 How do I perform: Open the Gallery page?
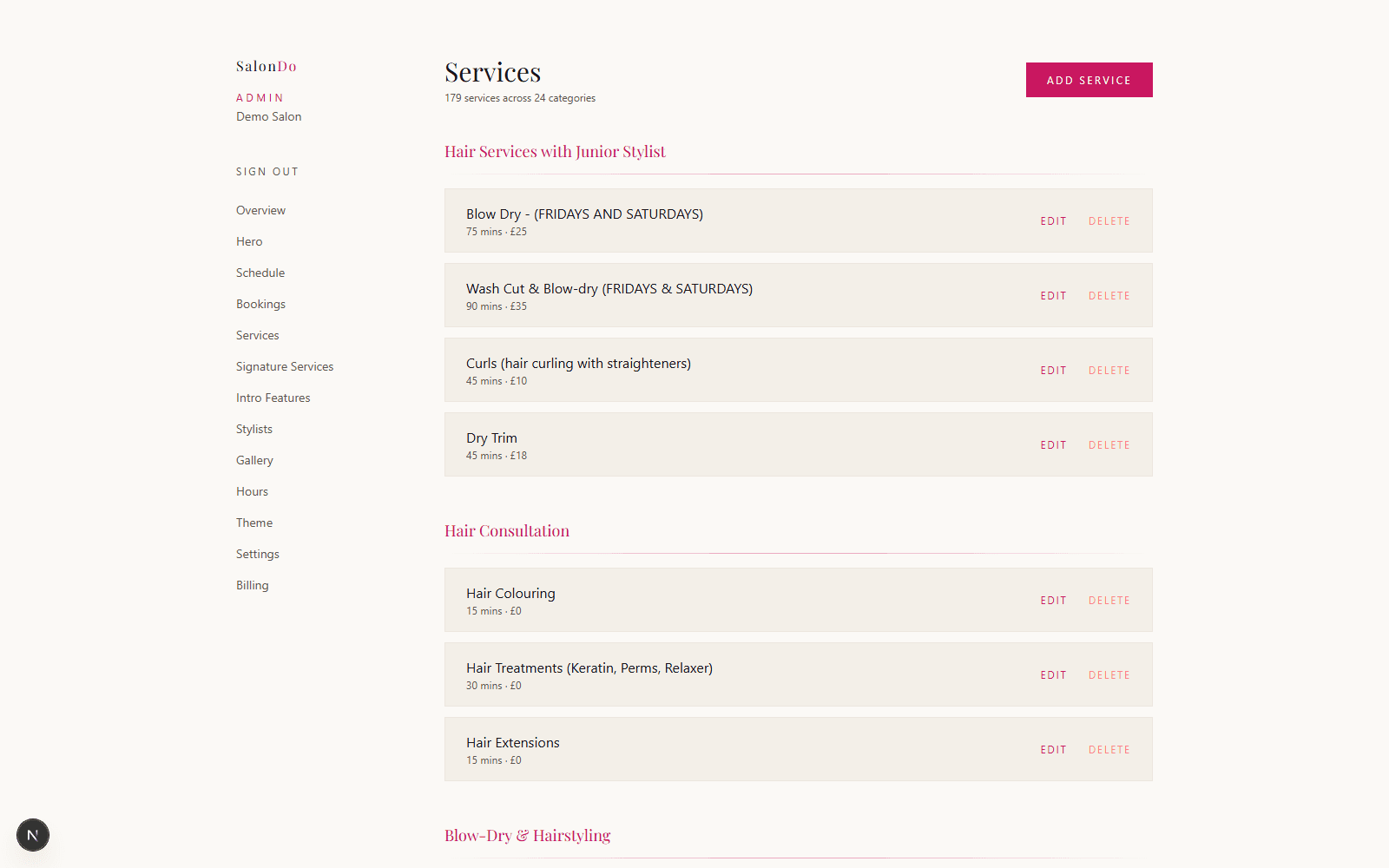coord(254,460)
